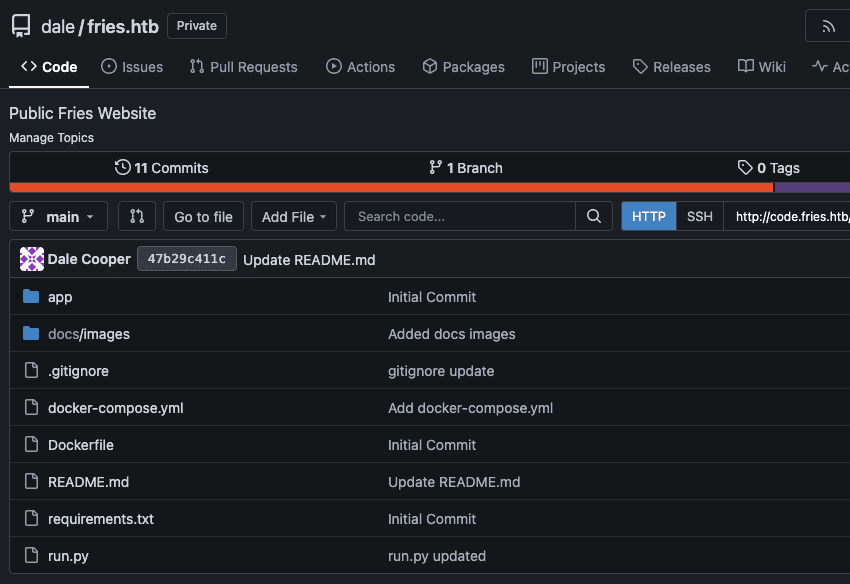Viewport: 850px width, 584px height.
Task: Click the .gitignore file icon
Action: [31, 370]
